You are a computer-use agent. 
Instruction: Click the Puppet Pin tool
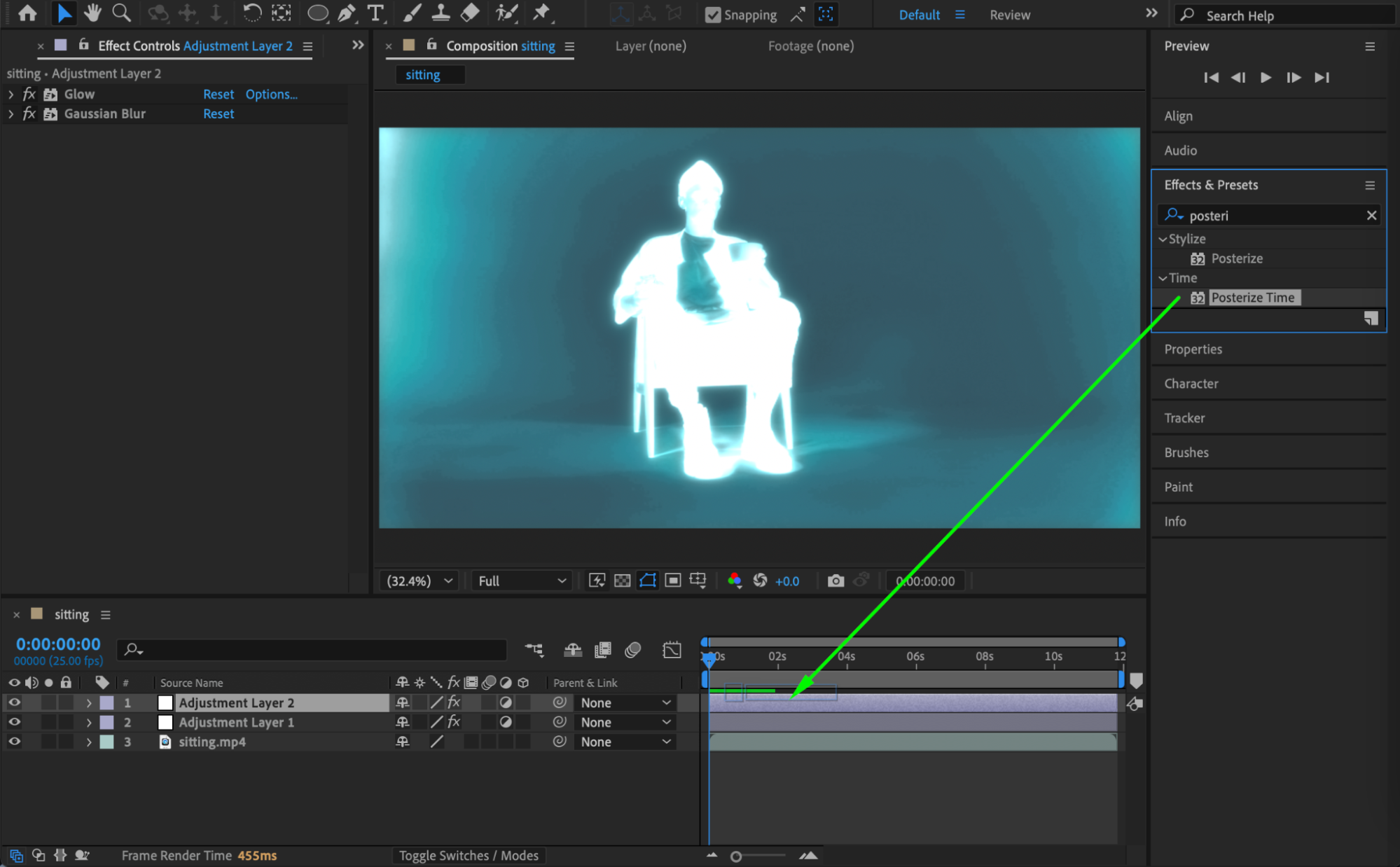coord(541,13)
